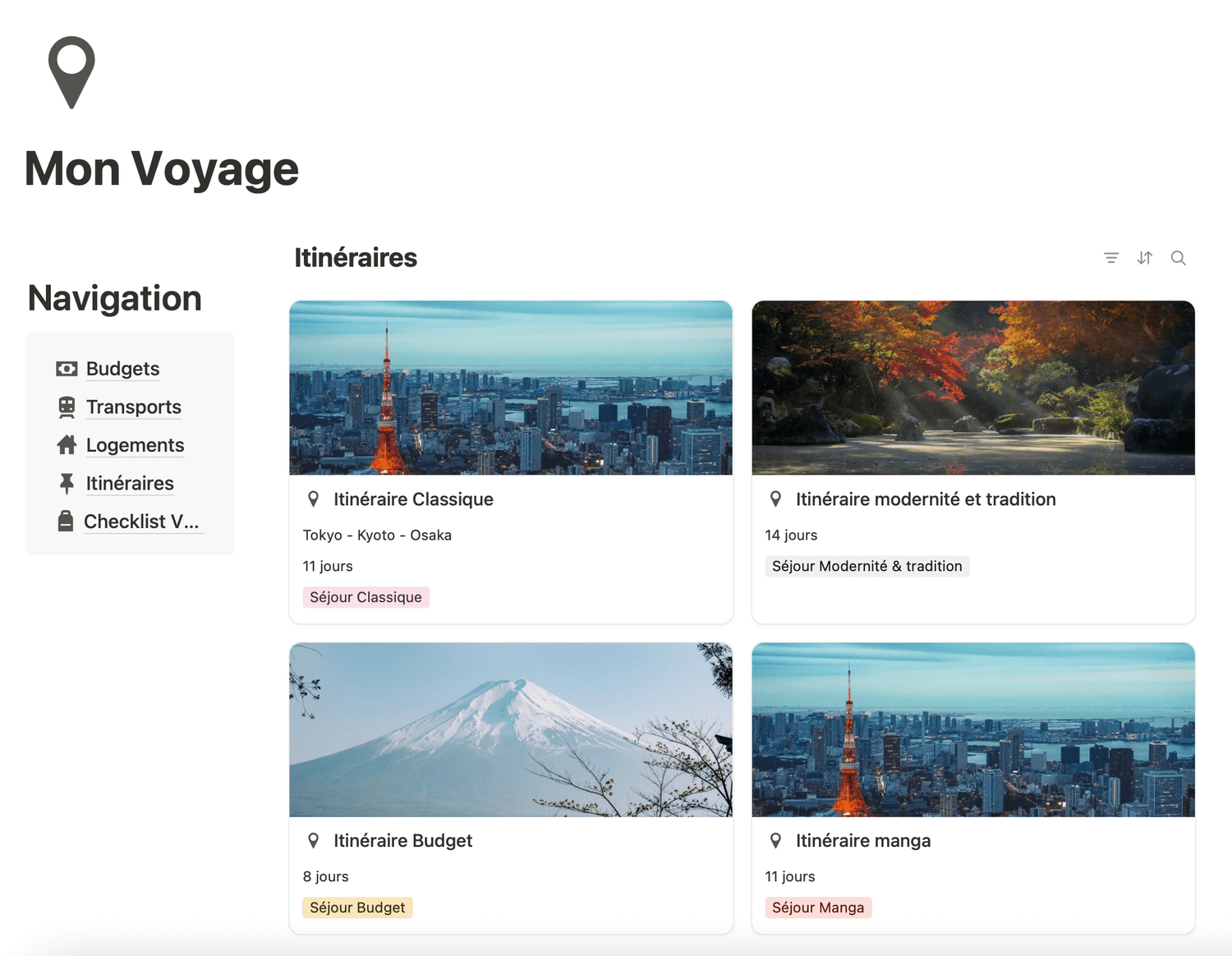Click the 8 jours text
Viewport: 1232px width, 956px height.
tap(325, 877)
